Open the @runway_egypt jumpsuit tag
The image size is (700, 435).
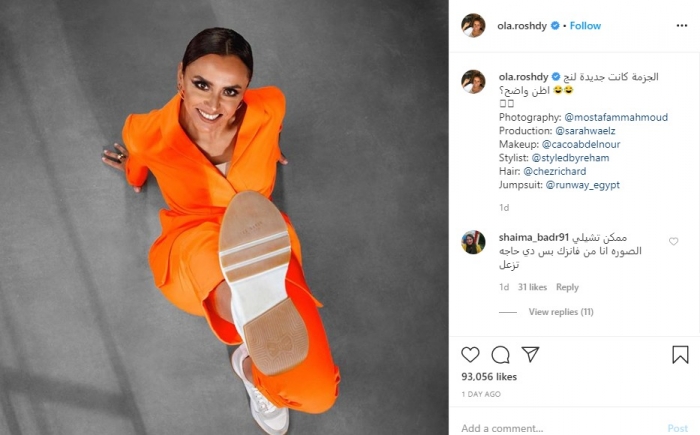pos(583,185)
